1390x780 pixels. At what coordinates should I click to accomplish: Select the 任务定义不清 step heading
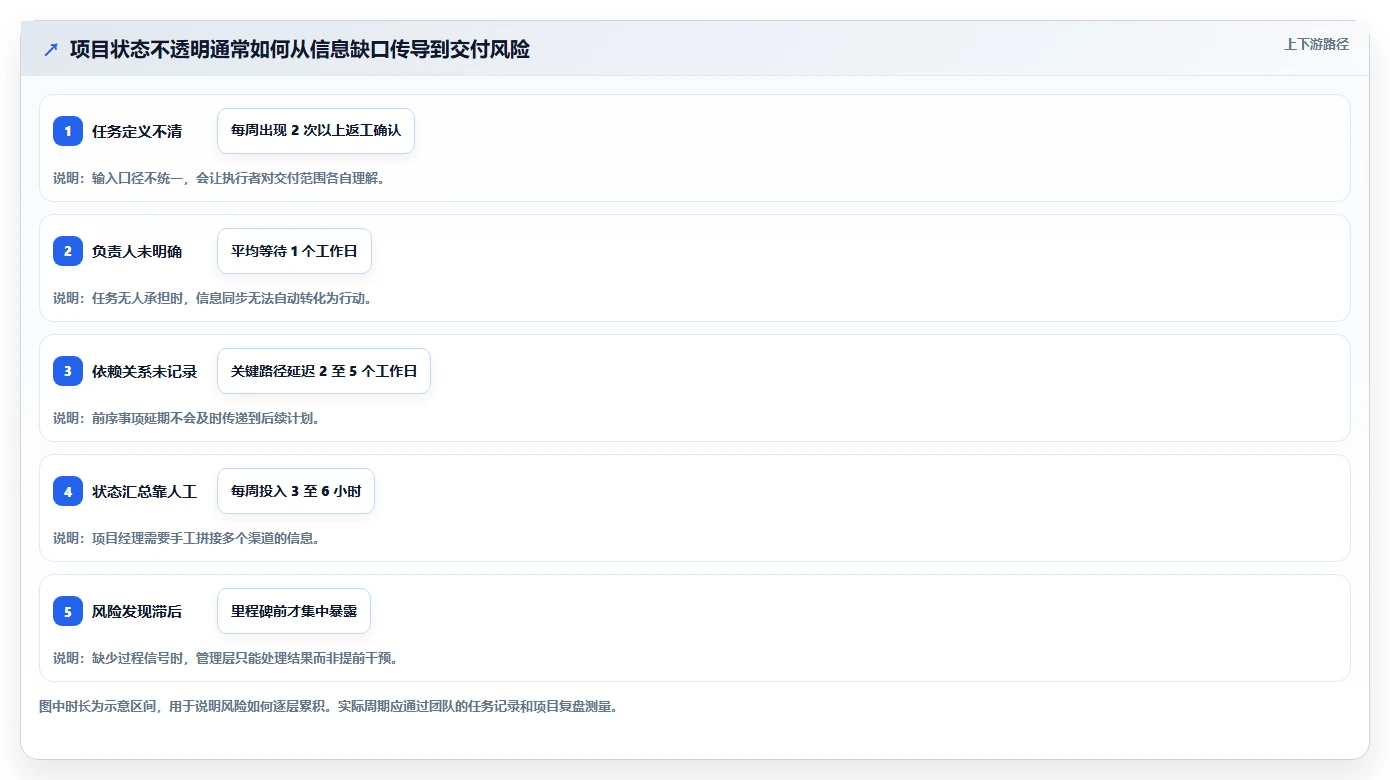point(137,131)
